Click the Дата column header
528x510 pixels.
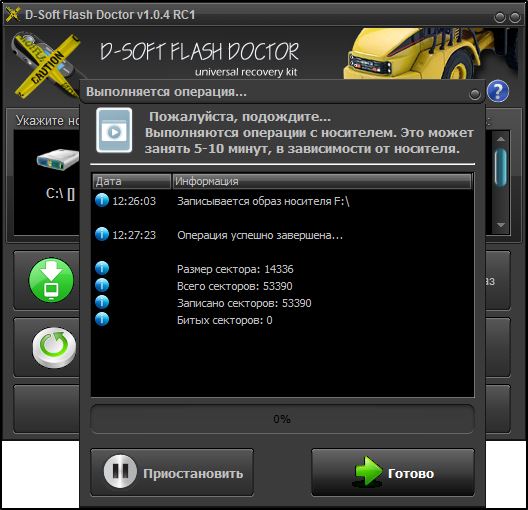coord(132,181)
